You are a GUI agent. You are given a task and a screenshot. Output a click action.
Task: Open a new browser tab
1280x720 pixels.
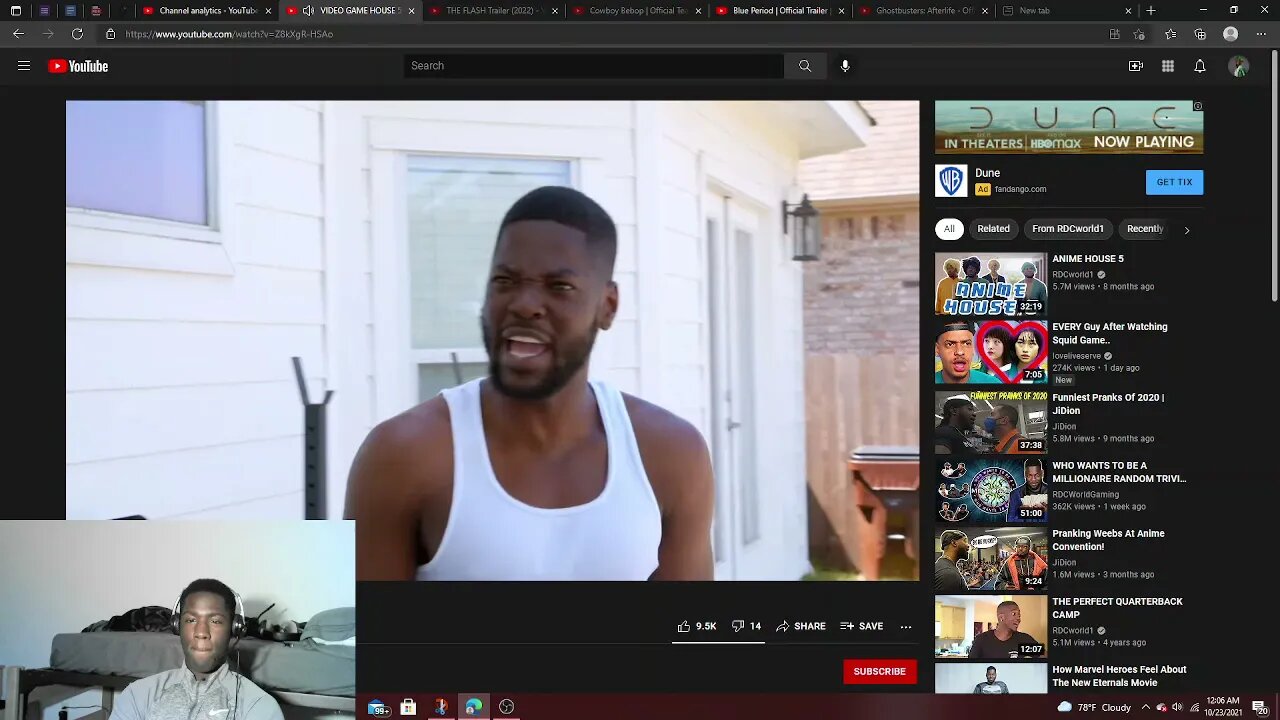pos(1151,11)
